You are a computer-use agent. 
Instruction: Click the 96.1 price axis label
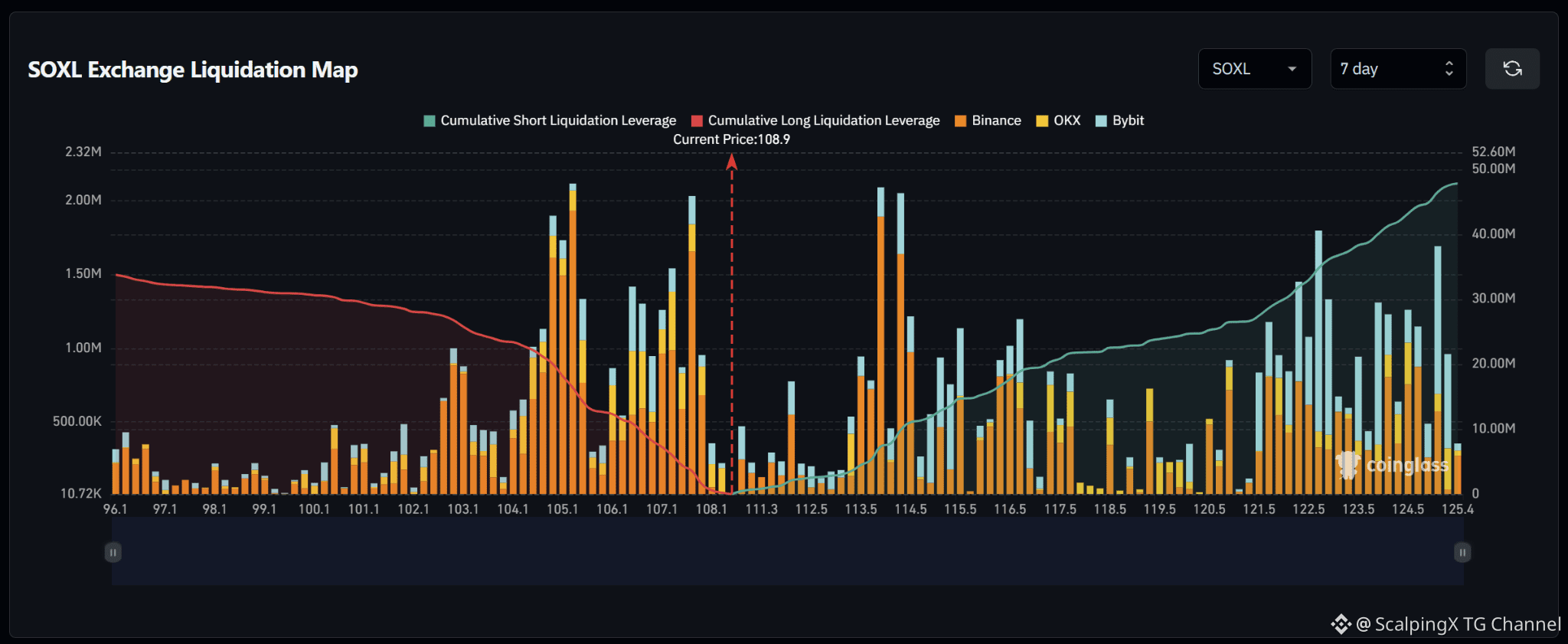116,509
